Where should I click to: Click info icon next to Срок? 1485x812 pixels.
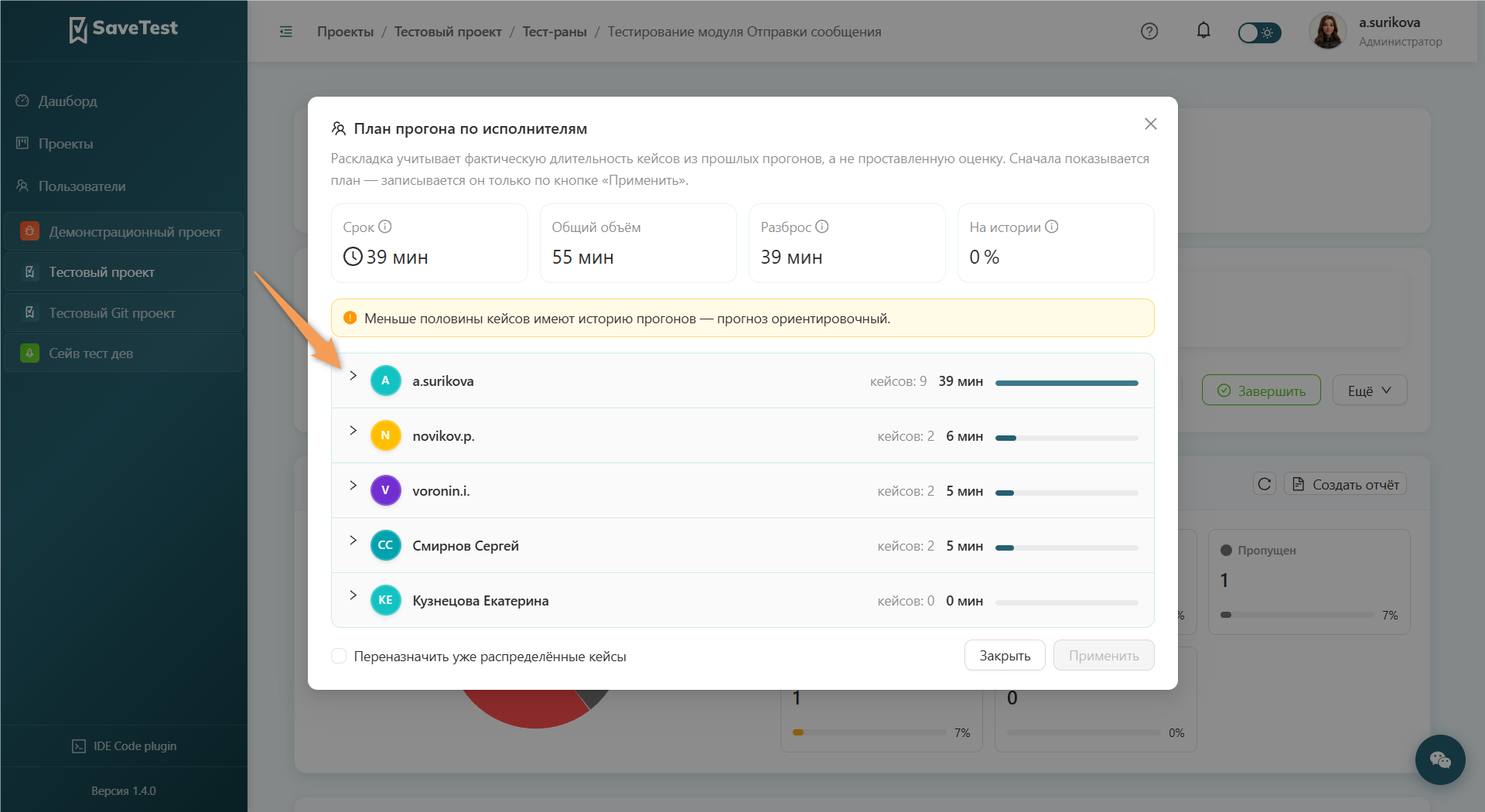click(385, 227)
